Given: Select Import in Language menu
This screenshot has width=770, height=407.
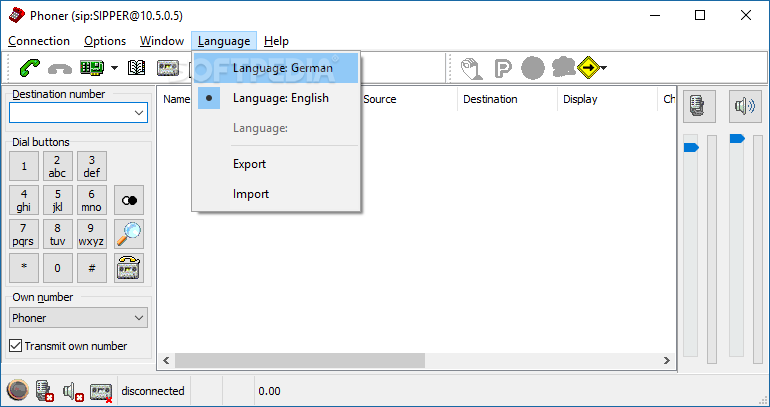Looking at the screenshot, I should (x=277, y=194).
